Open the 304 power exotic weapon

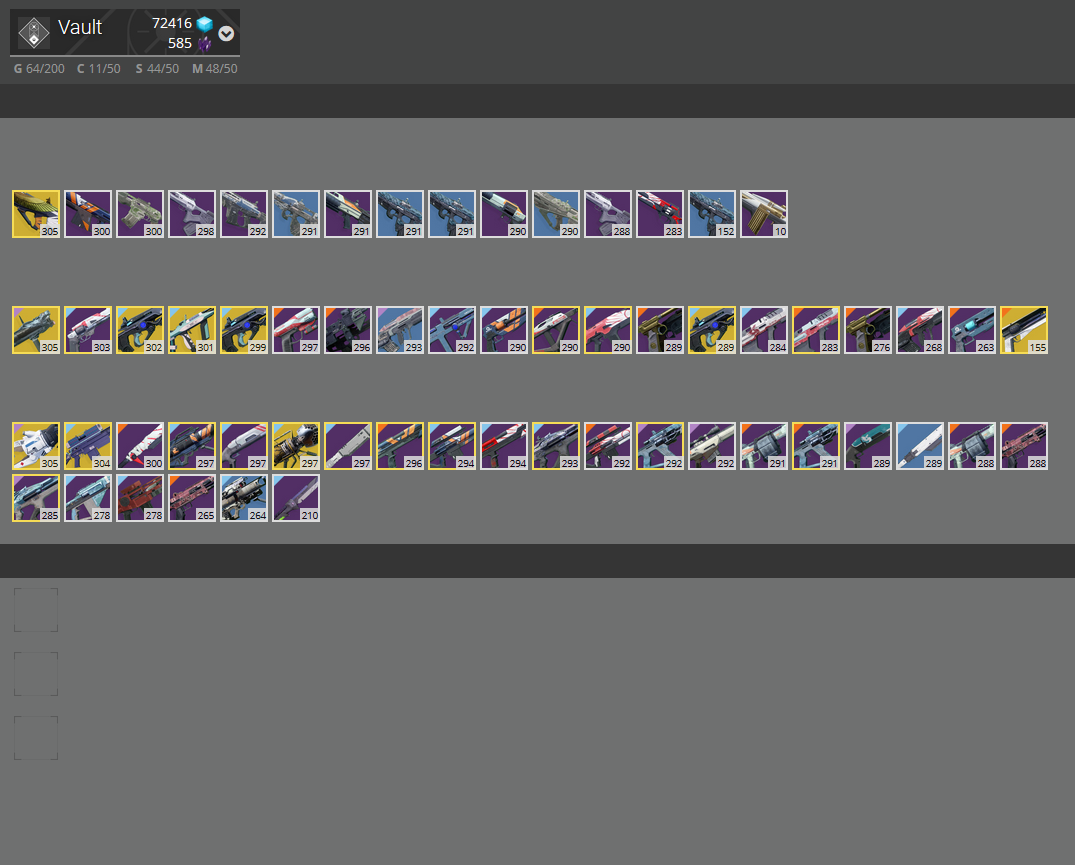click(x=88, y=446)
